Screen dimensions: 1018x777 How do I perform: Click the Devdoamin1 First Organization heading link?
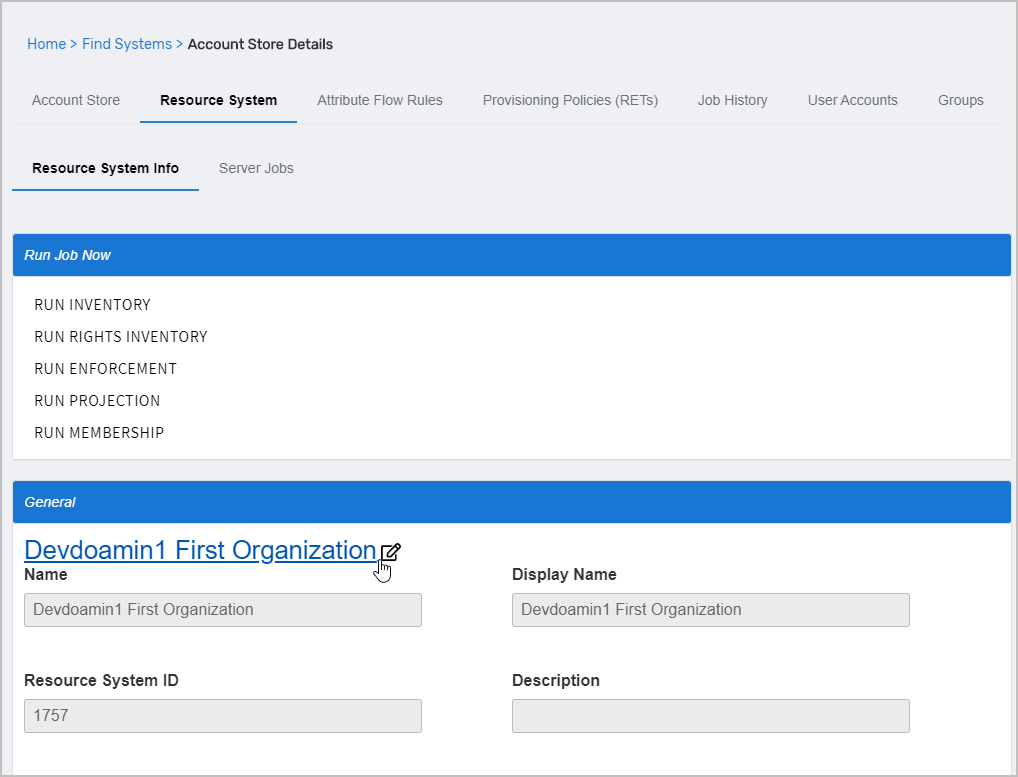tap(200, 550)
